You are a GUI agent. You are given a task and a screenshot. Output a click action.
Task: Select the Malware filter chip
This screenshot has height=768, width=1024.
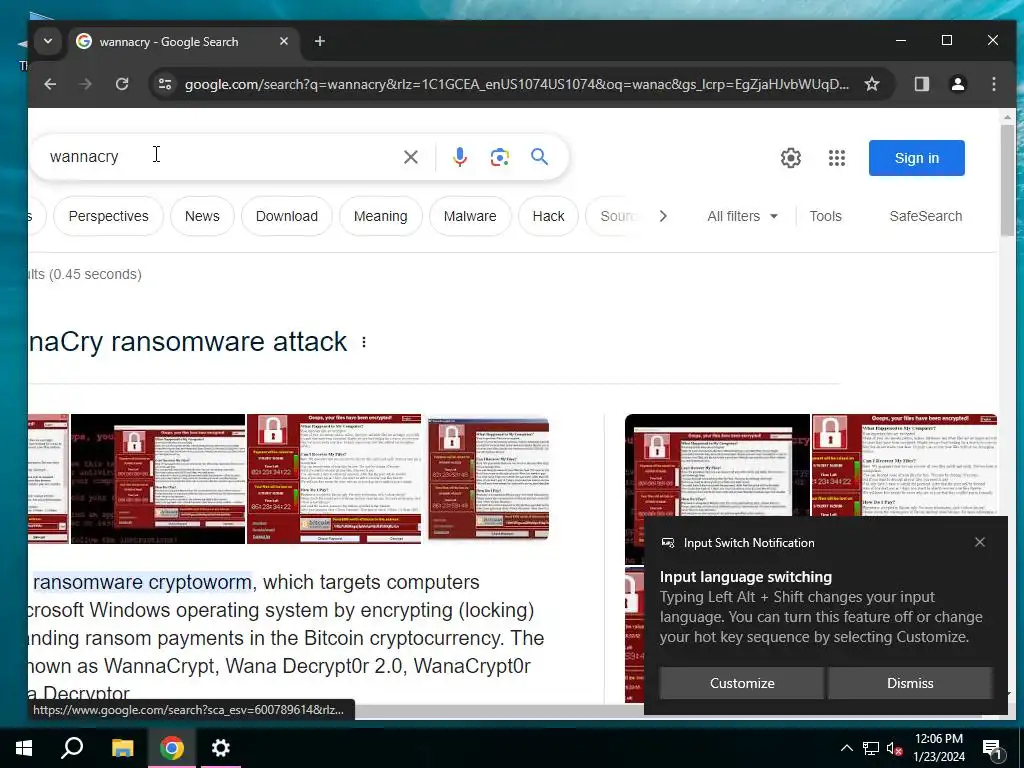pyautogui.click(x=470, y=216)
